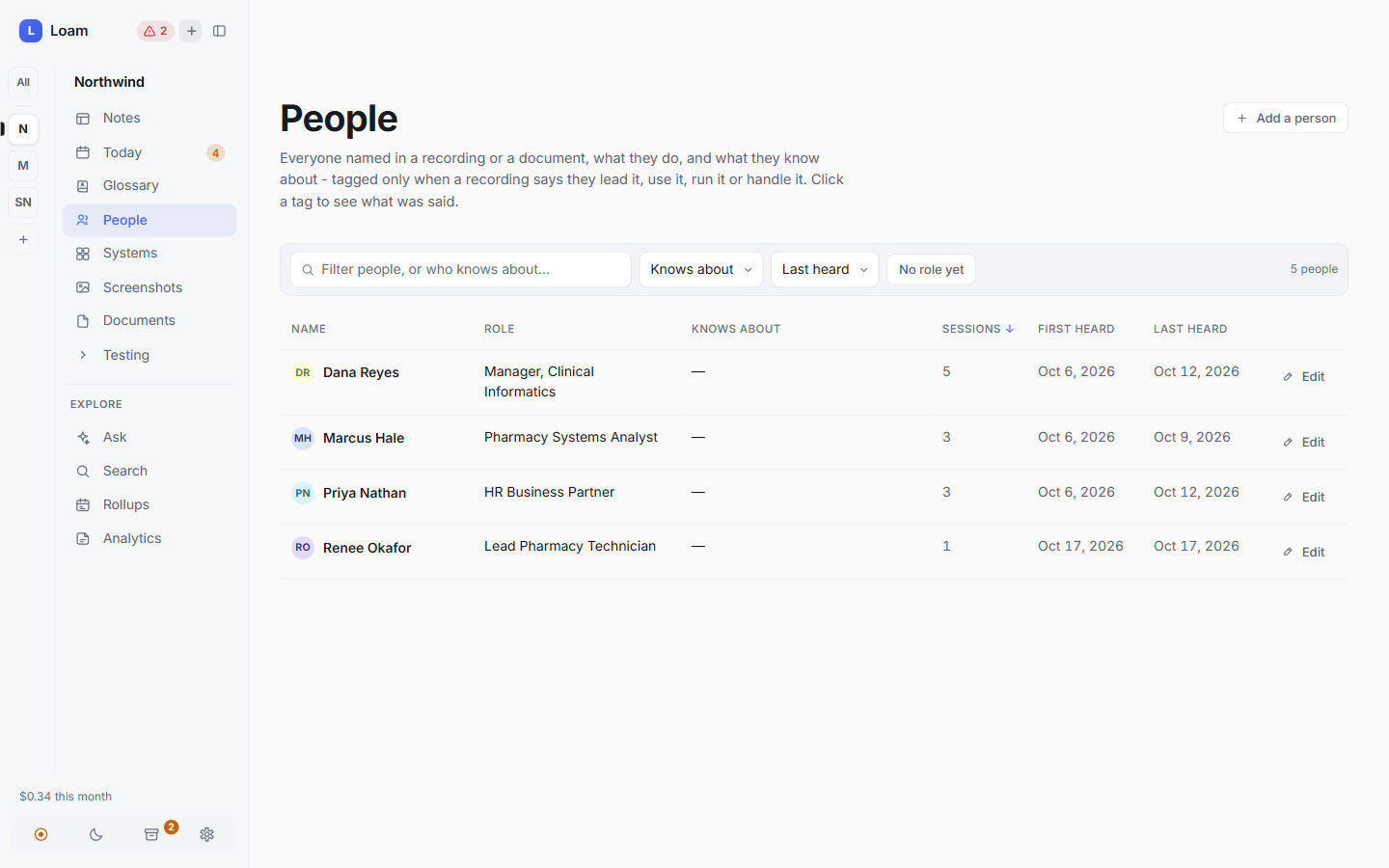The height and width of the screenshot is (868, 1389).
Task: Select the N workspace in the rail
Action: point(23,129)
